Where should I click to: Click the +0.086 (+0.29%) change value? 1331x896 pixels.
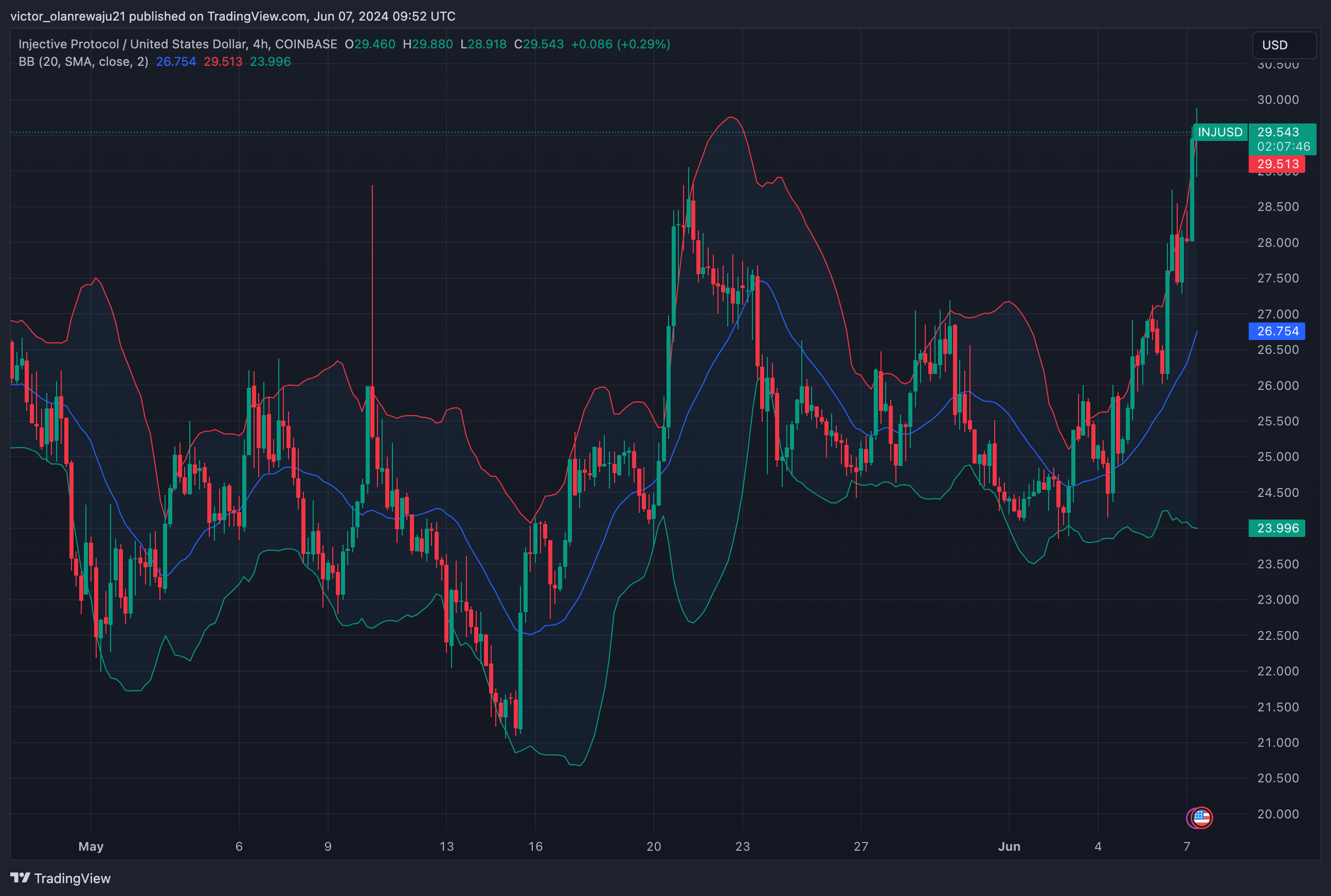(x=620, y=44)
